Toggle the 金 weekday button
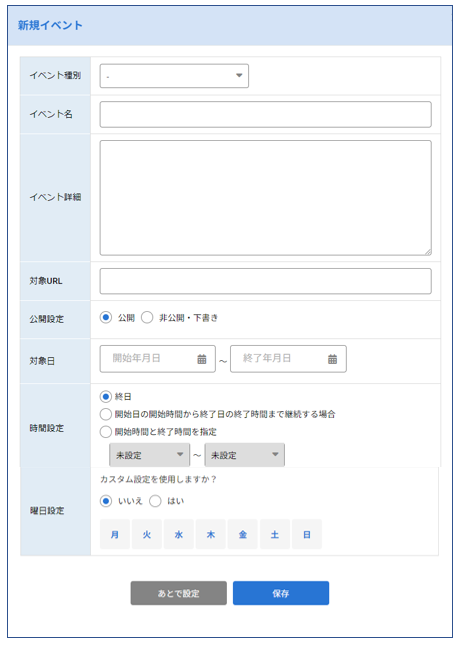The image size is (460, 645). click(x=243, y=534)
